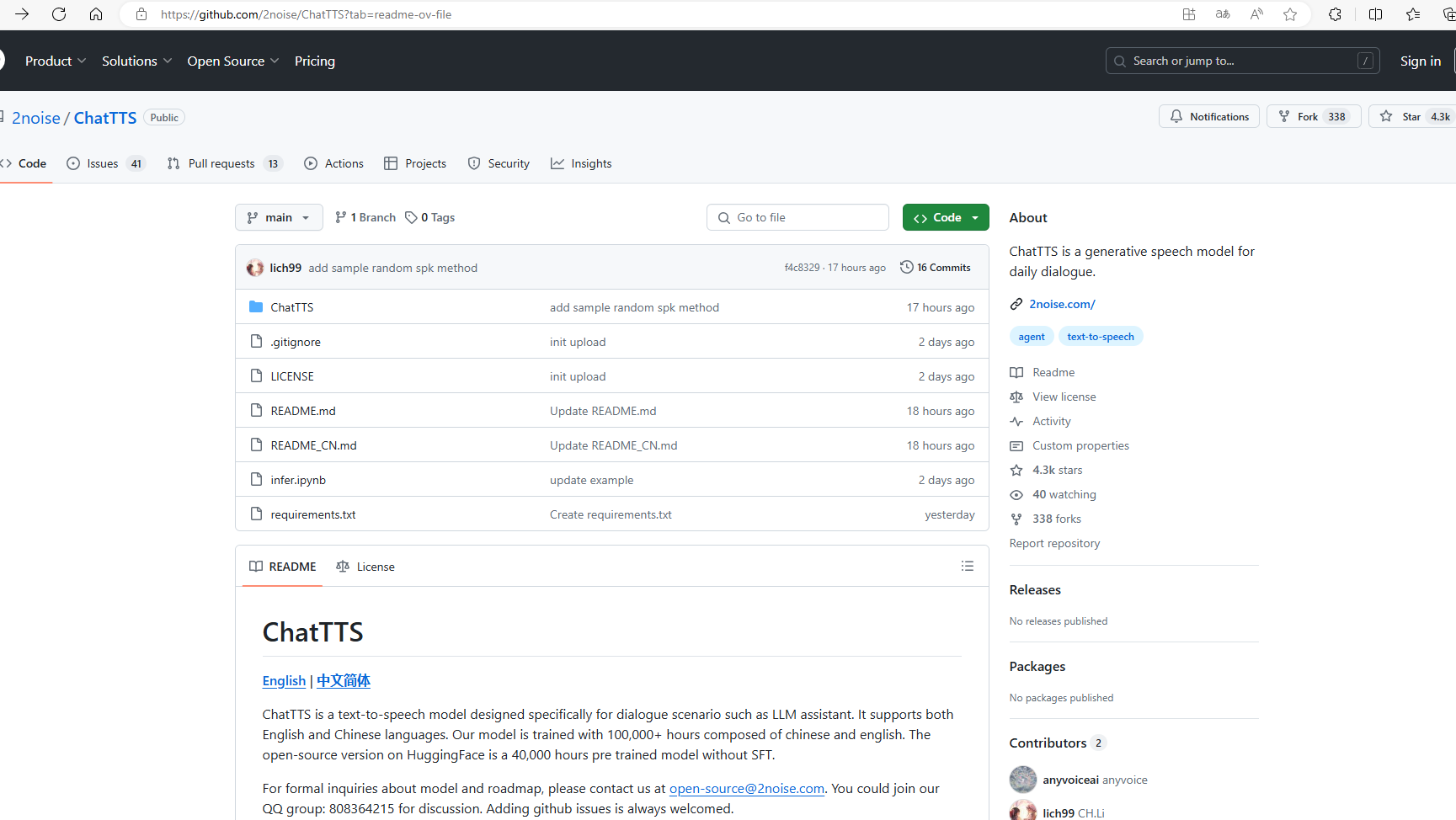
Task: Click the .gitignore file icon
Action: click(x=256, y=342)
